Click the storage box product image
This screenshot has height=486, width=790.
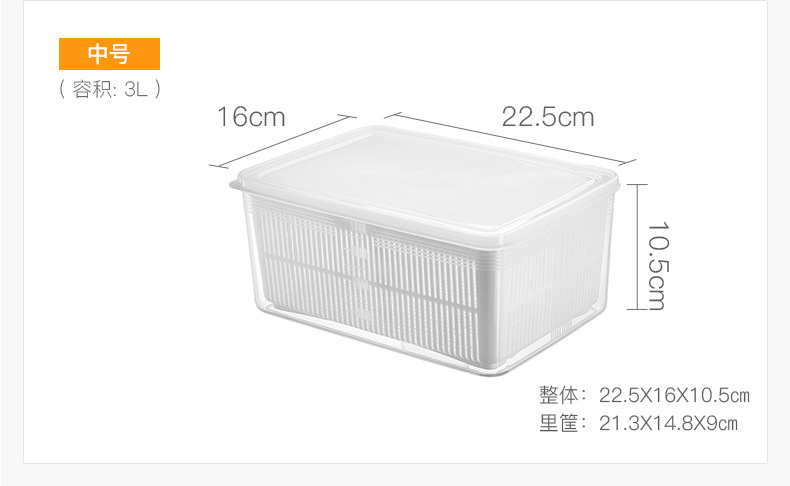click(x=424, y=250)
